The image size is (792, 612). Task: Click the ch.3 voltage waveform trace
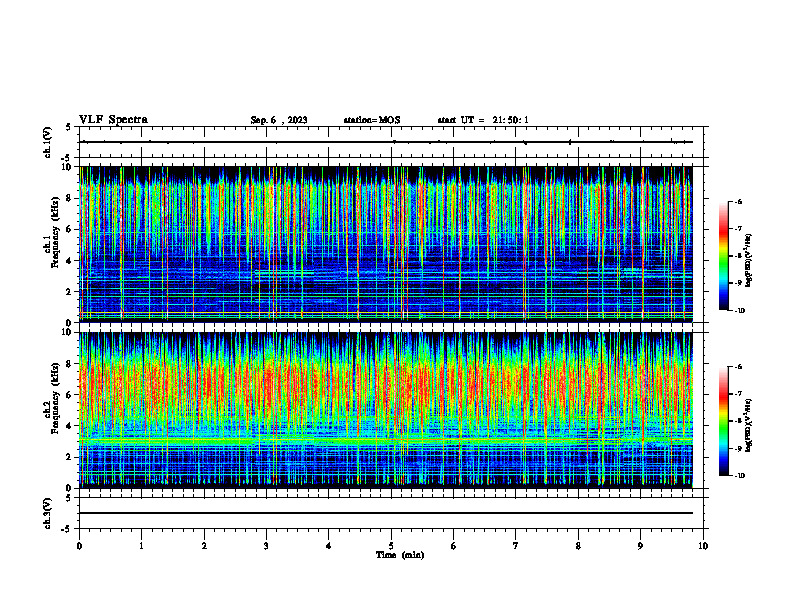(386, 513)
